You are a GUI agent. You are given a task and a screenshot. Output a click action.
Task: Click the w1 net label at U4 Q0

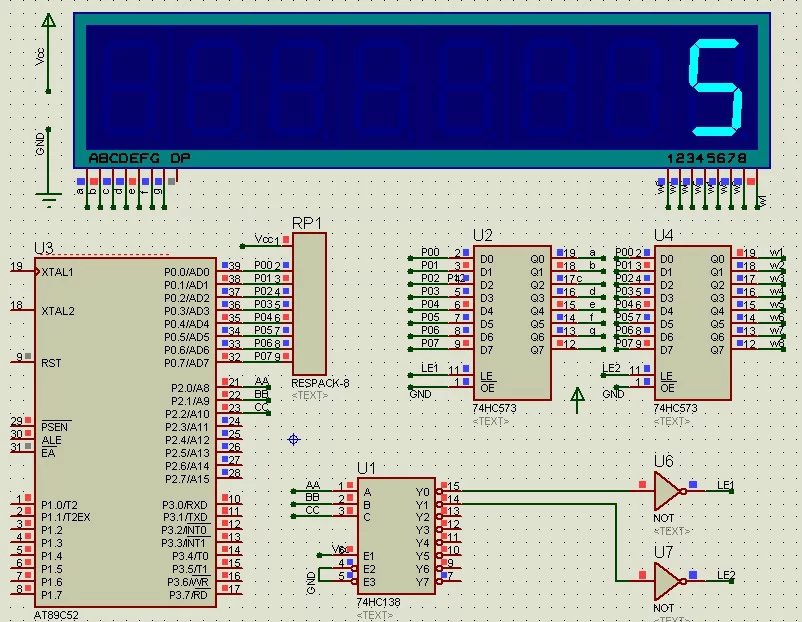coord(776,252)
